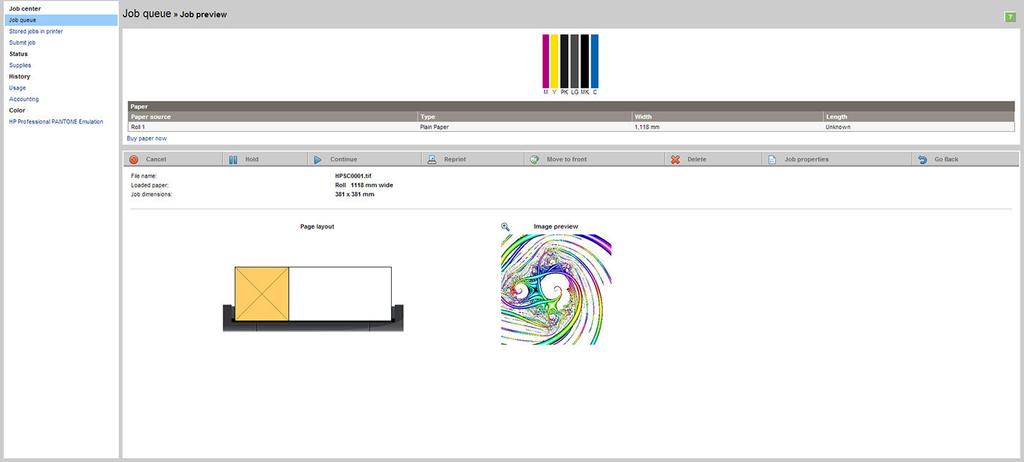Viewport: 1024px width, 462px height.
Task: Click the Reprint button label
Action: pyautogui.click(x=455, y=159)
